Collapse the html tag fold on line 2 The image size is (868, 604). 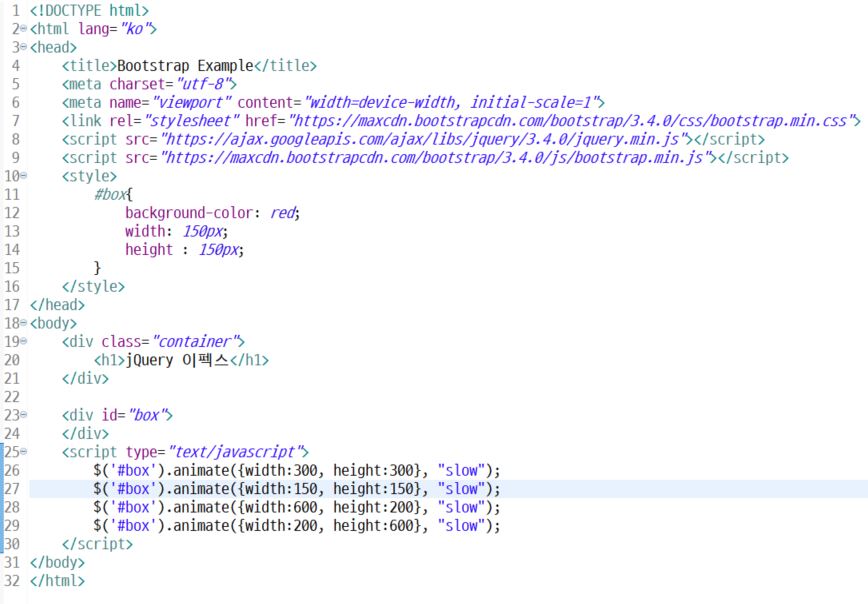tap(24, 29)
